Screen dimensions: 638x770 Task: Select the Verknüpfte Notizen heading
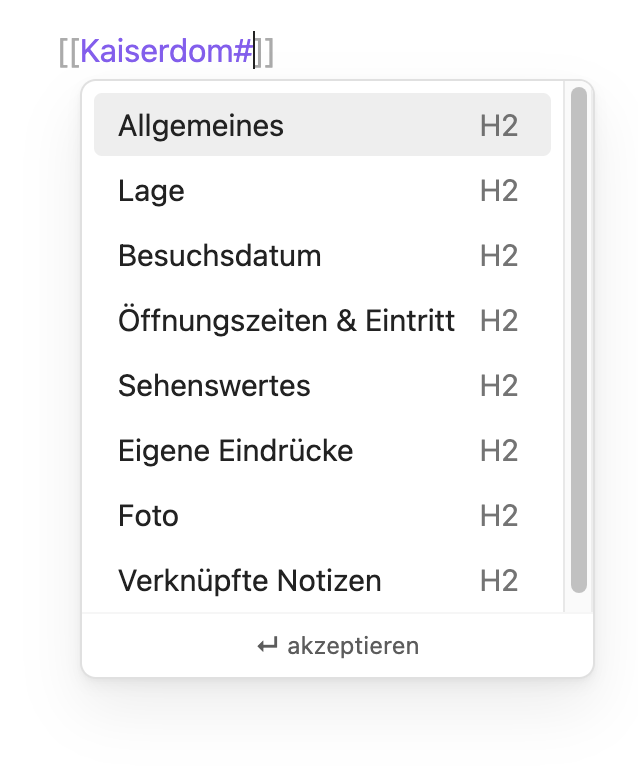[322, 580]
